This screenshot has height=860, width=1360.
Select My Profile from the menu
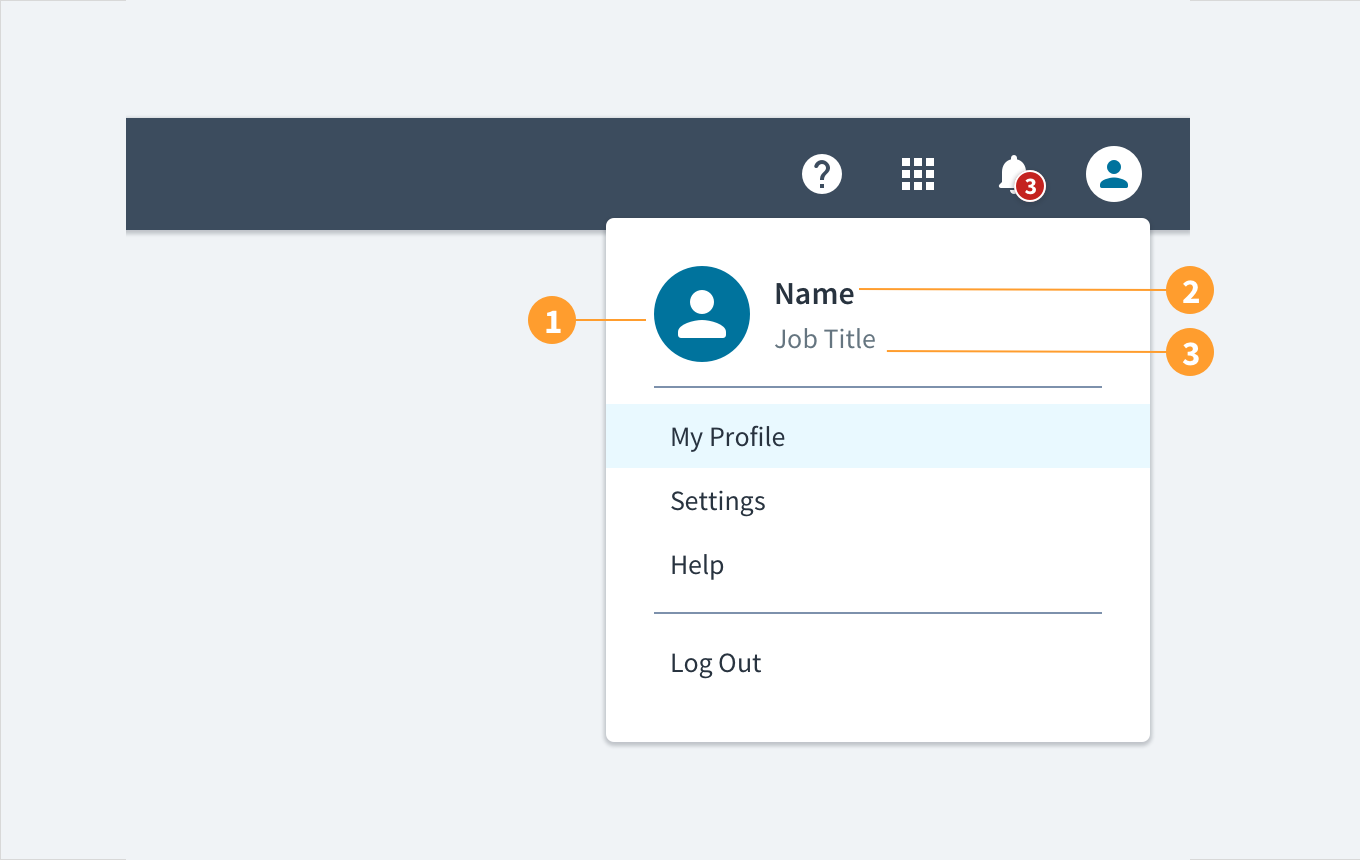[x=727, y=436]
